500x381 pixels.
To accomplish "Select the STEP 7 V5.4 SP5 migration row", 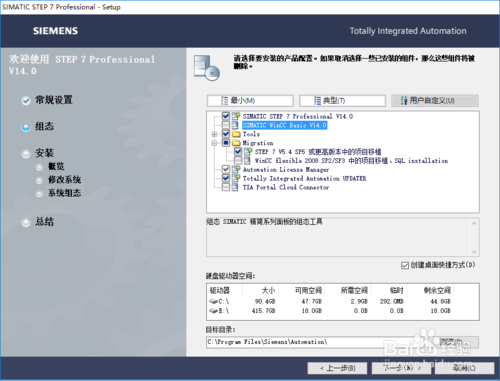I will tap(318, 152).
